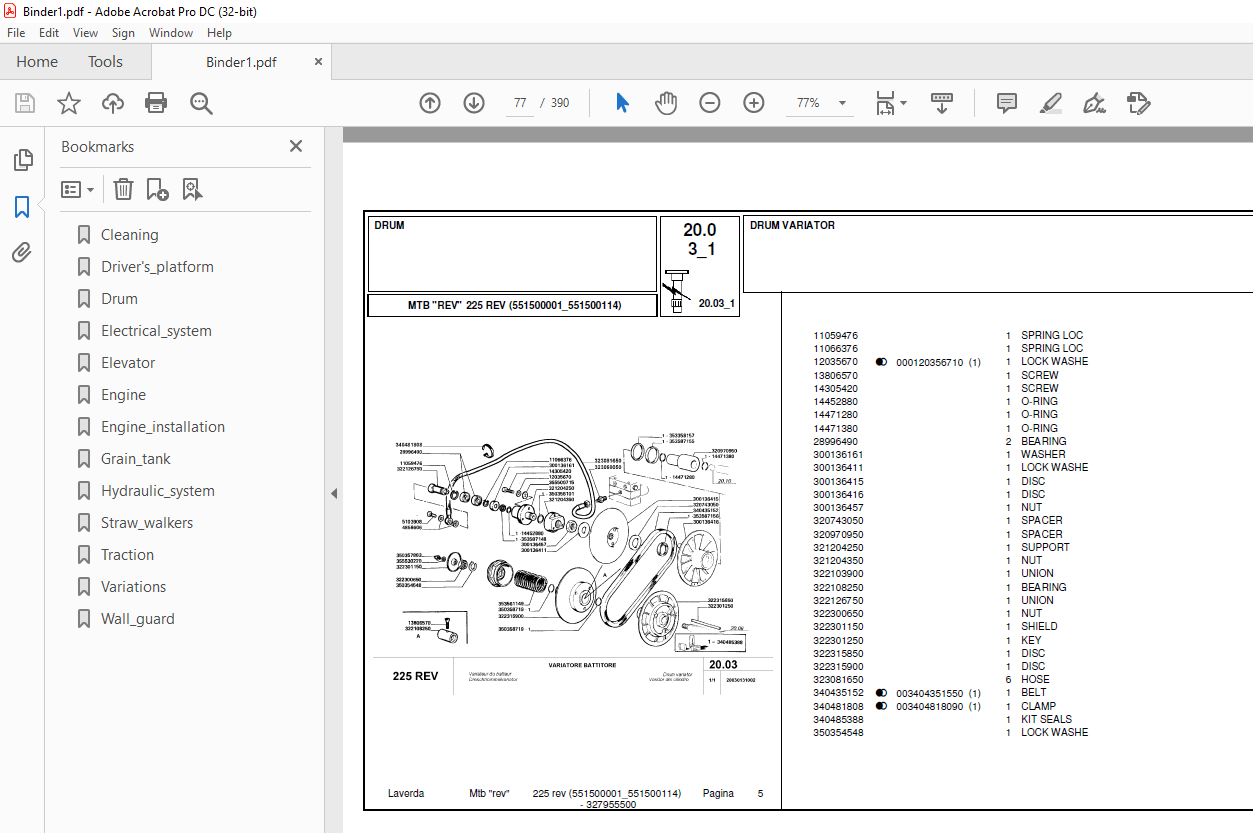The image size is (1253, 833).
Task: Collapse the navigation pane arrow
Action: pyautogui.click(x=334, y=493)
